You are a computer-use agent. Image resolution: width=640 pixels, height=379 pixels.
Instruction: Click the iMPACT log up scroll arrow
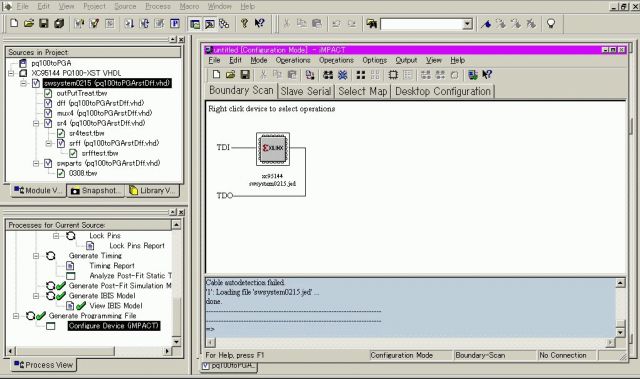click(620, 283)
